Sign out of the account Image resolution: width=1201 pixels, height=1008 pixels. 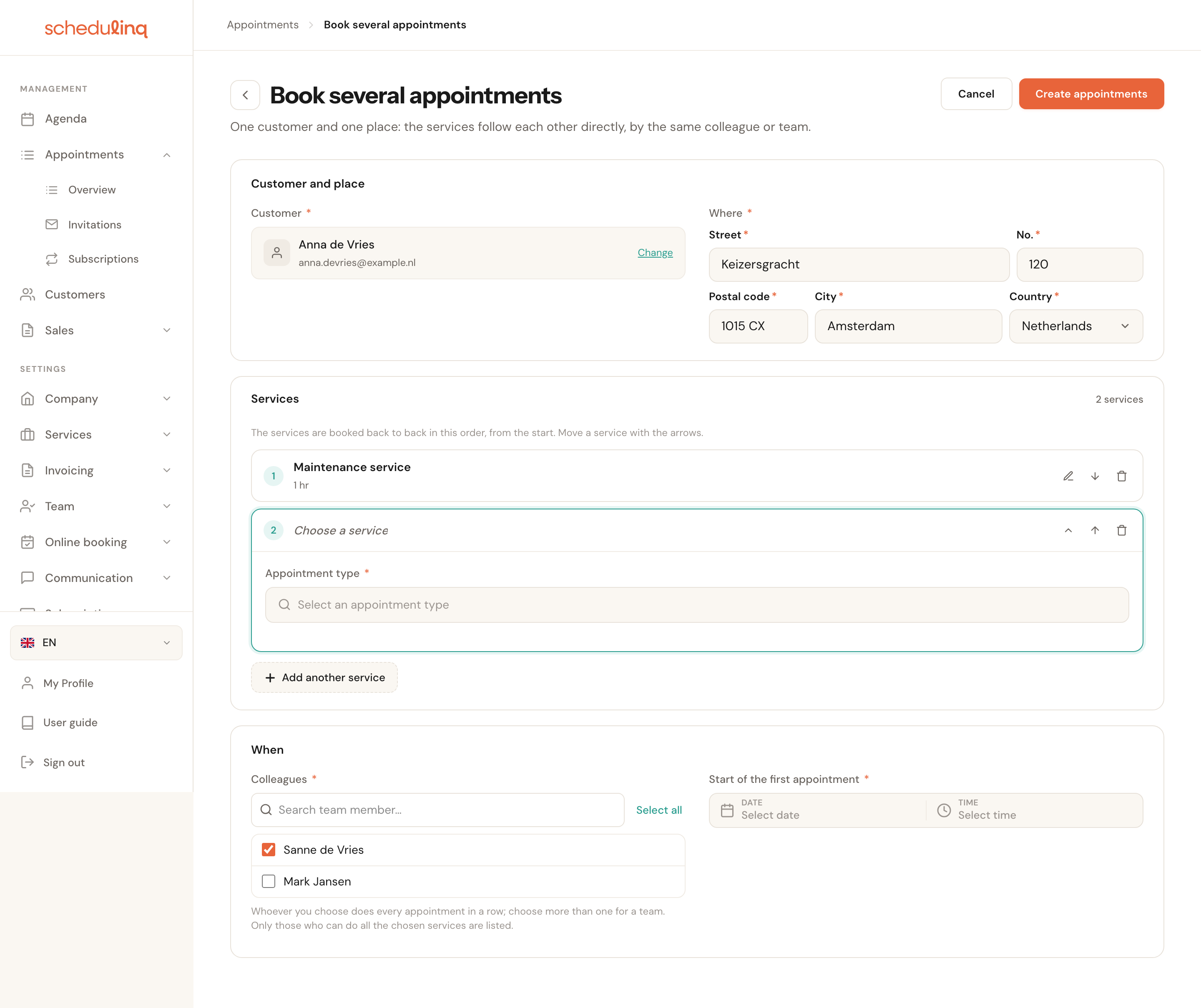click(x=63, y=762)
